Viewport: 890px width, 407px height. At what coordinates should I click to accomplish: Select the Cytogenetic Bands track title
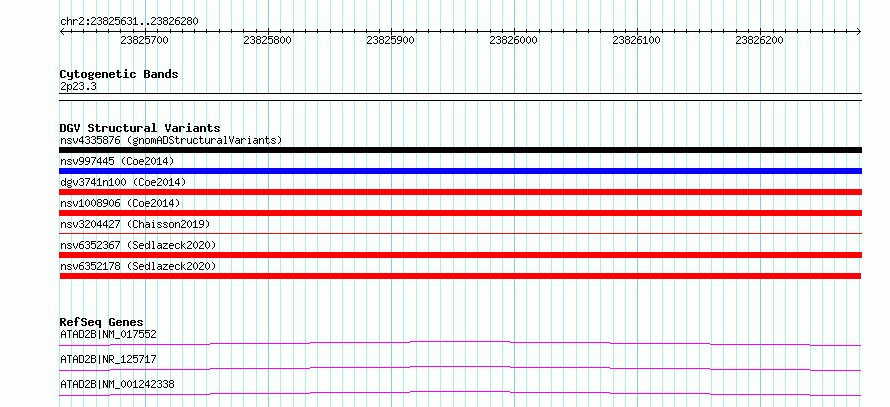tap(119, 74)
